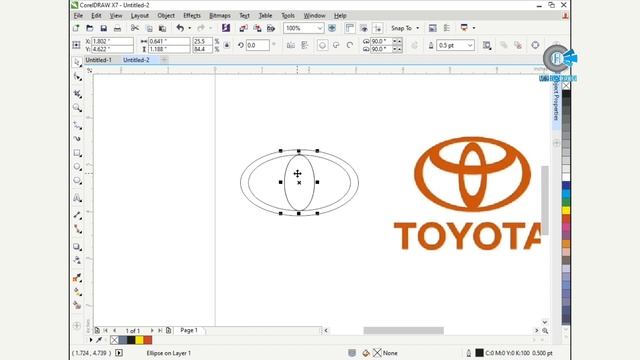The image size is (640, 360).
Task: Expand status bar coordinates arrow button
Action: pyautogui.click(x=119, y=353)
